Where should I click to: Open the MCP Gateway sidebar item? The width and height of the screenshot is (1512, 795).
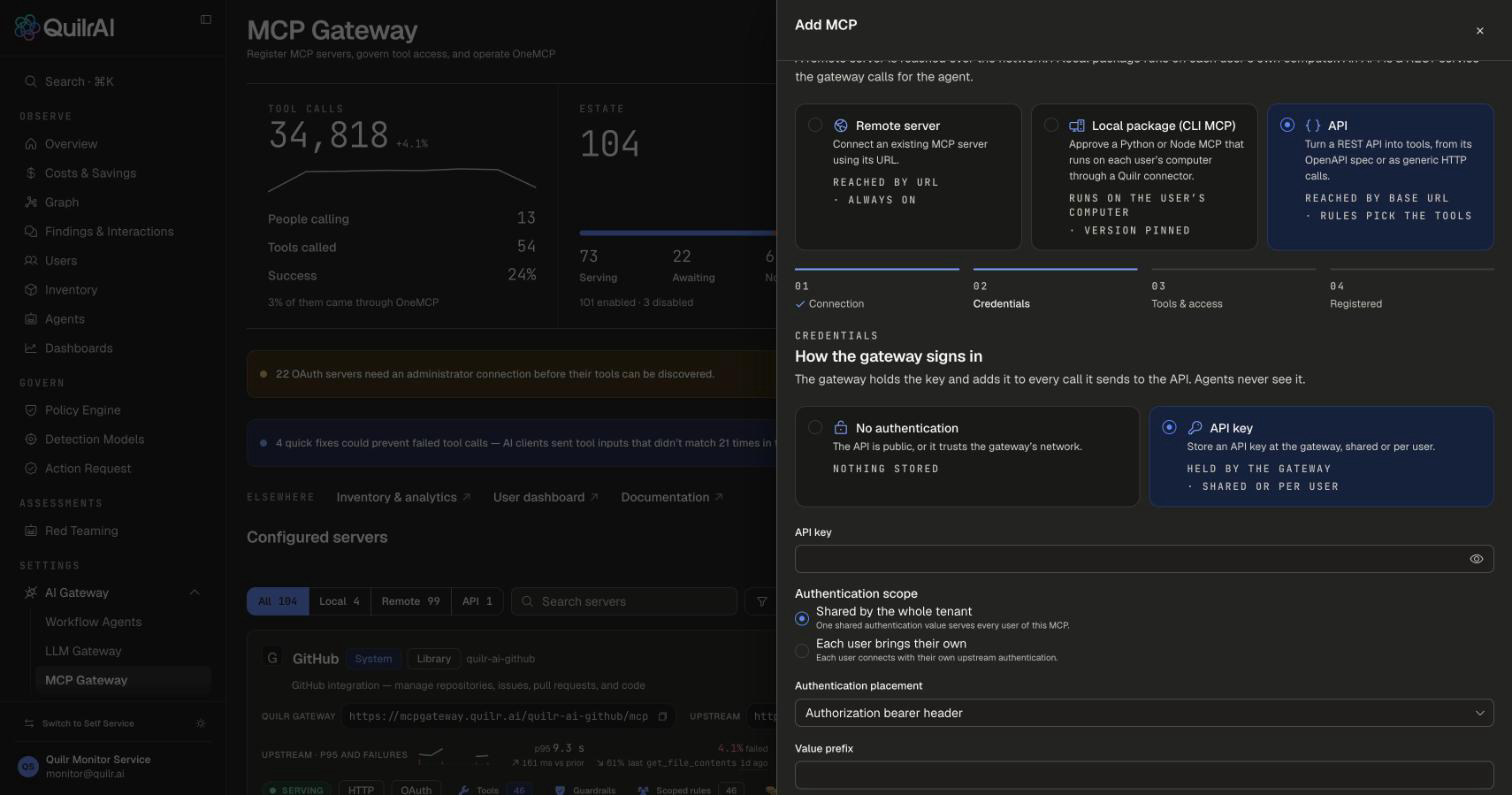coord(123,680)
